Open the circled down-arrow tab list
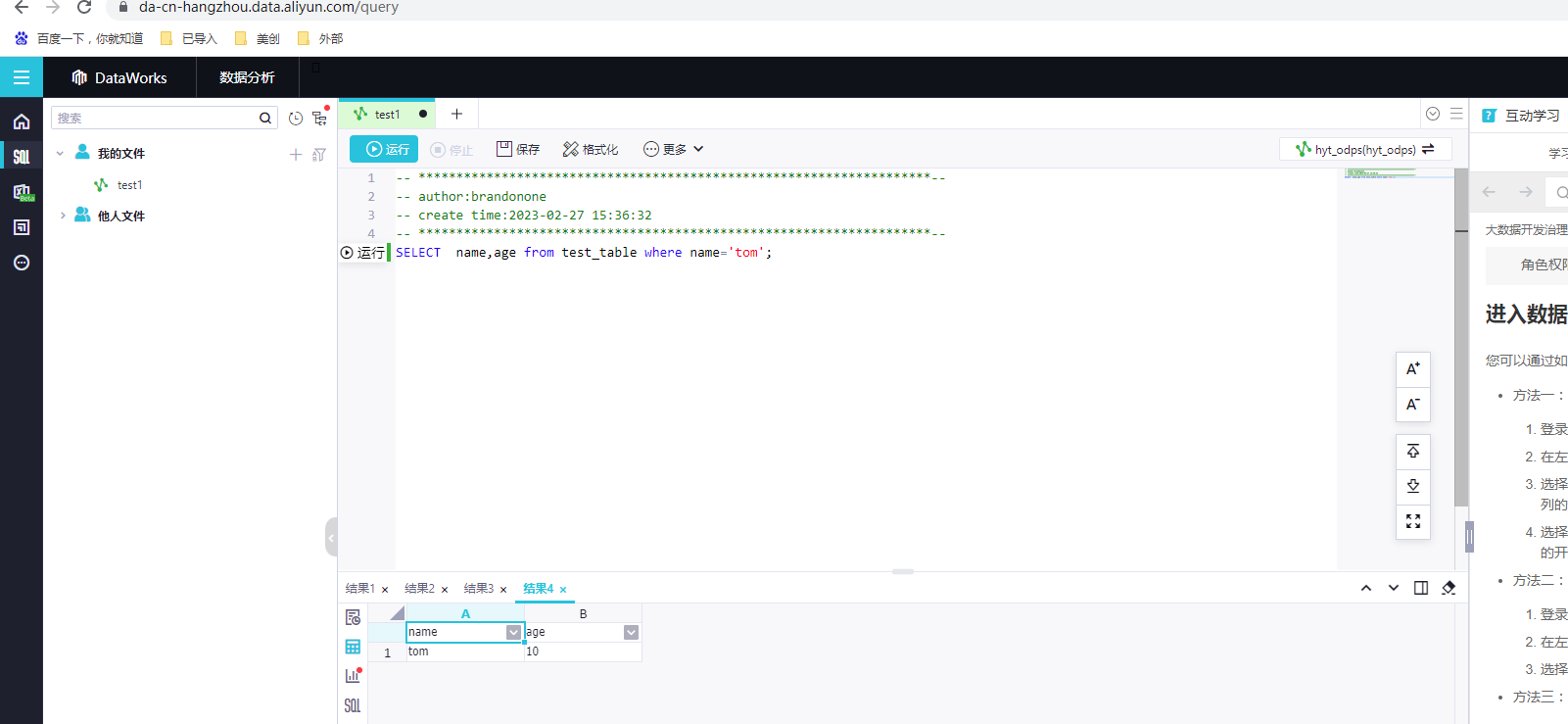 click(1433, 114)
